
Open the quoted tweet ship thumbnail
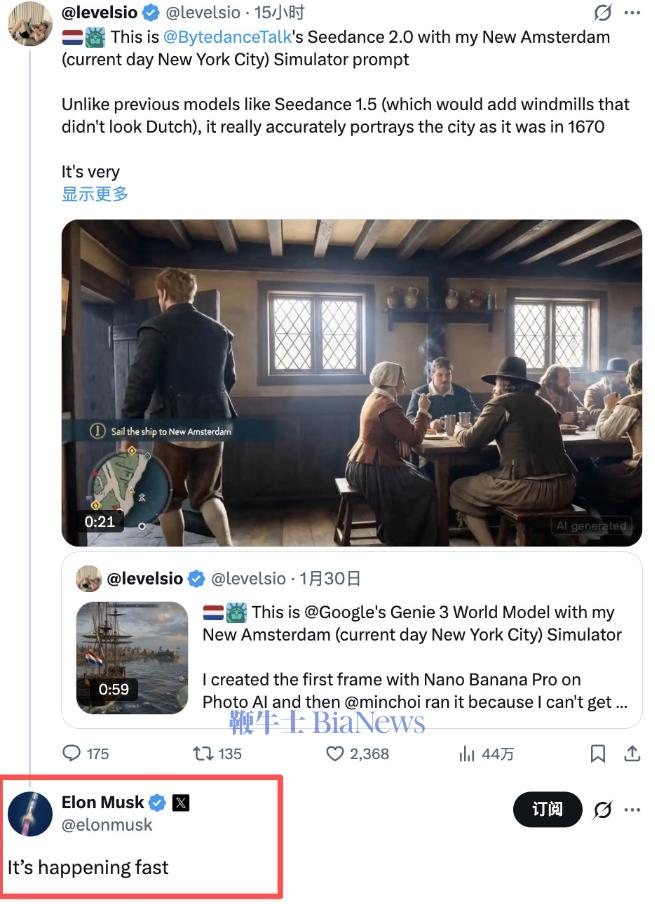pyautogui.click(x=132, y=657)
